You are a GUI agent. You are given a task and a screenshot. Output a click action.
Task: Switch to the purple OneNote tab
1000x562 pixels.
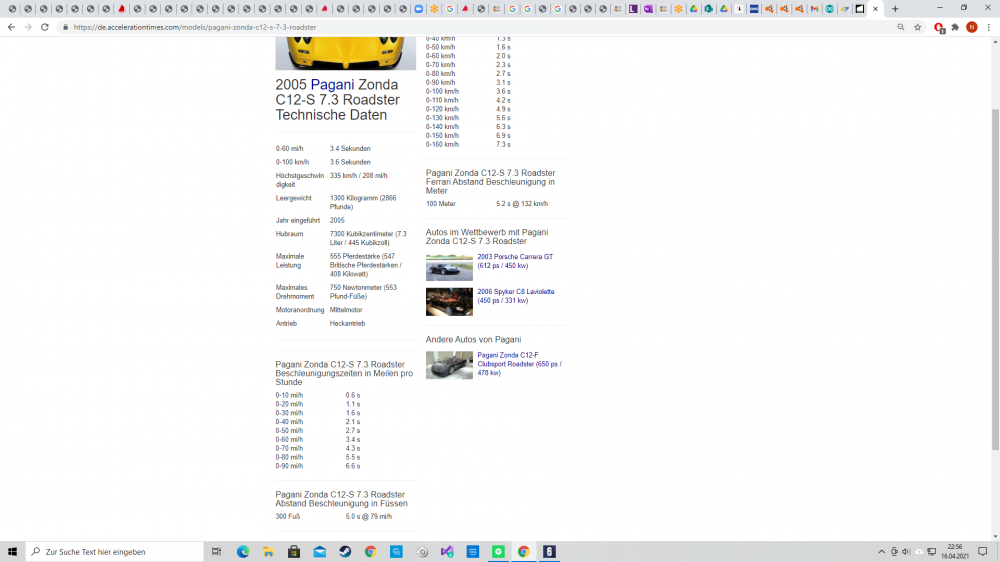pyautogui.click(x=648, y=9)
